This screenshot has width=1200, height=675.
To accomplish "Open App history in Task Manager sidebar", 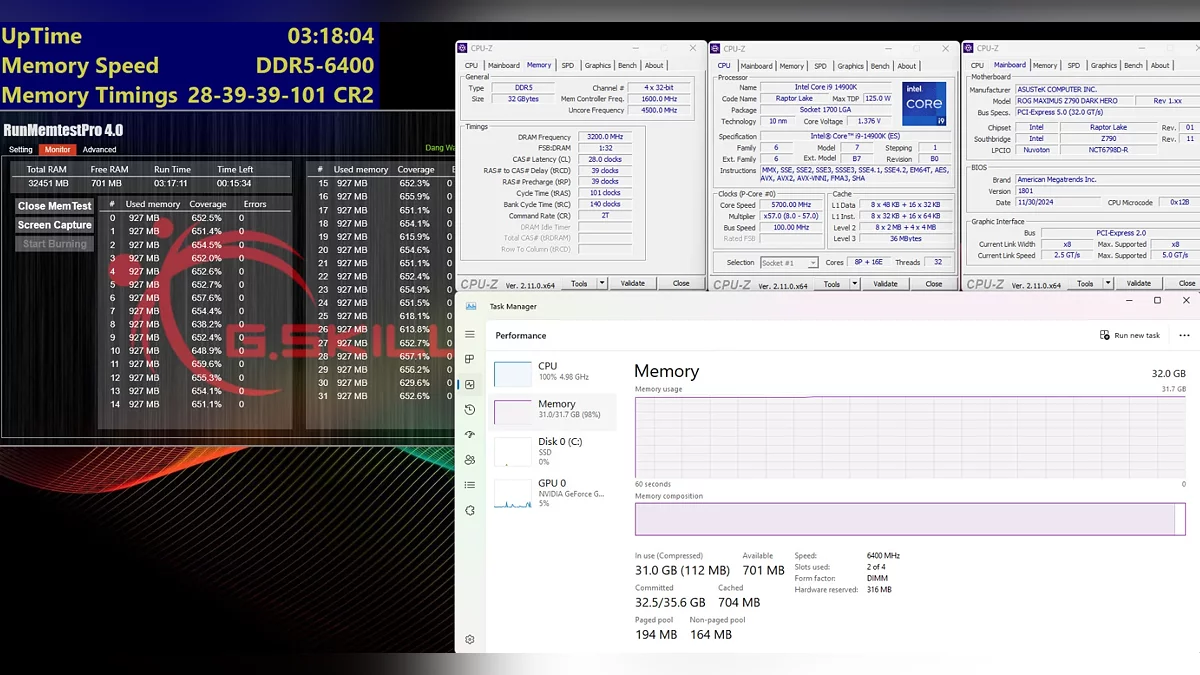I will [470, 410].
